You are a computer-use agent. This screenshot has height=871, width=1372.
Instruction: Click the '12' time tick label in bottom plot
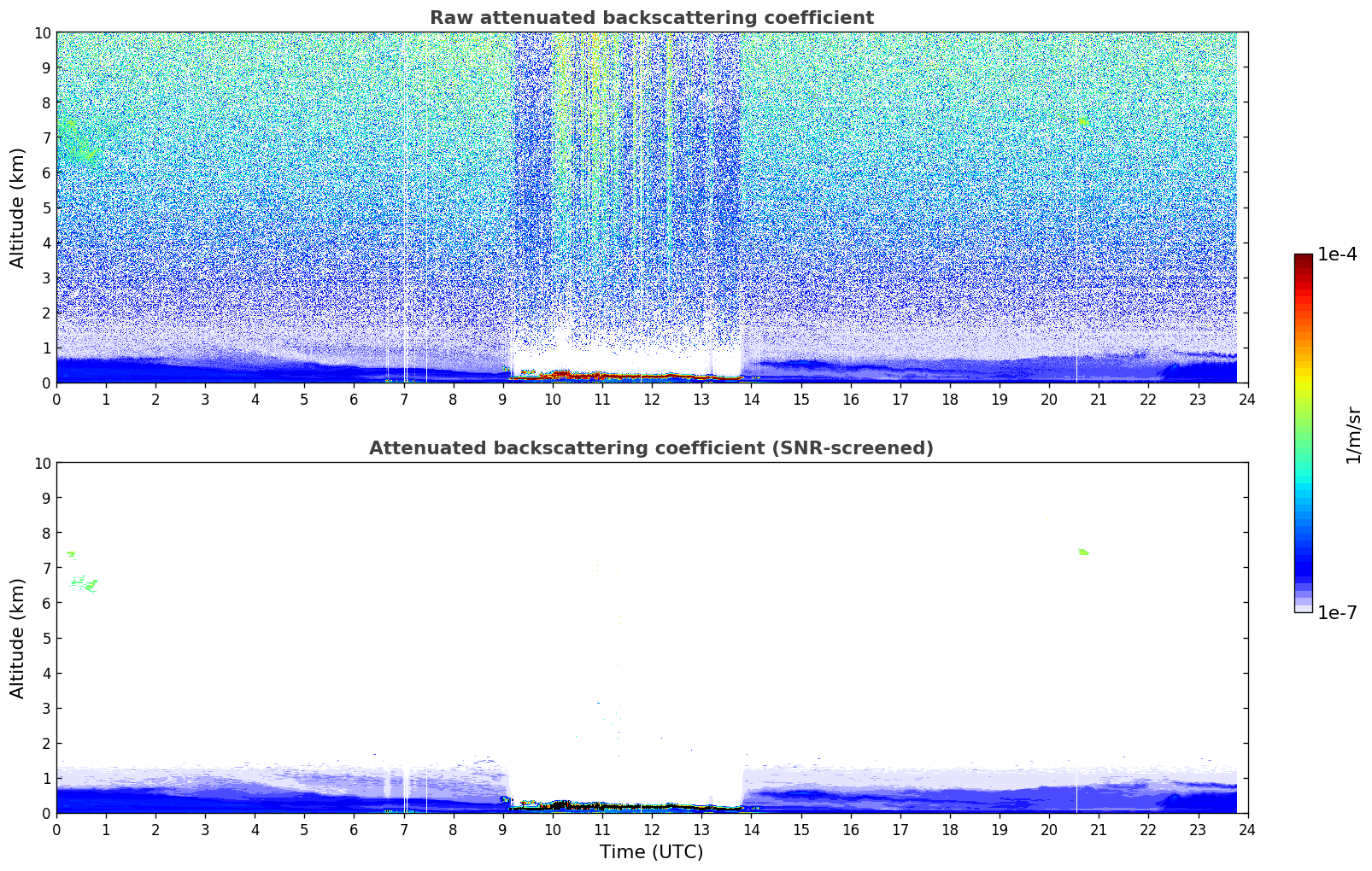pos(652,829)
